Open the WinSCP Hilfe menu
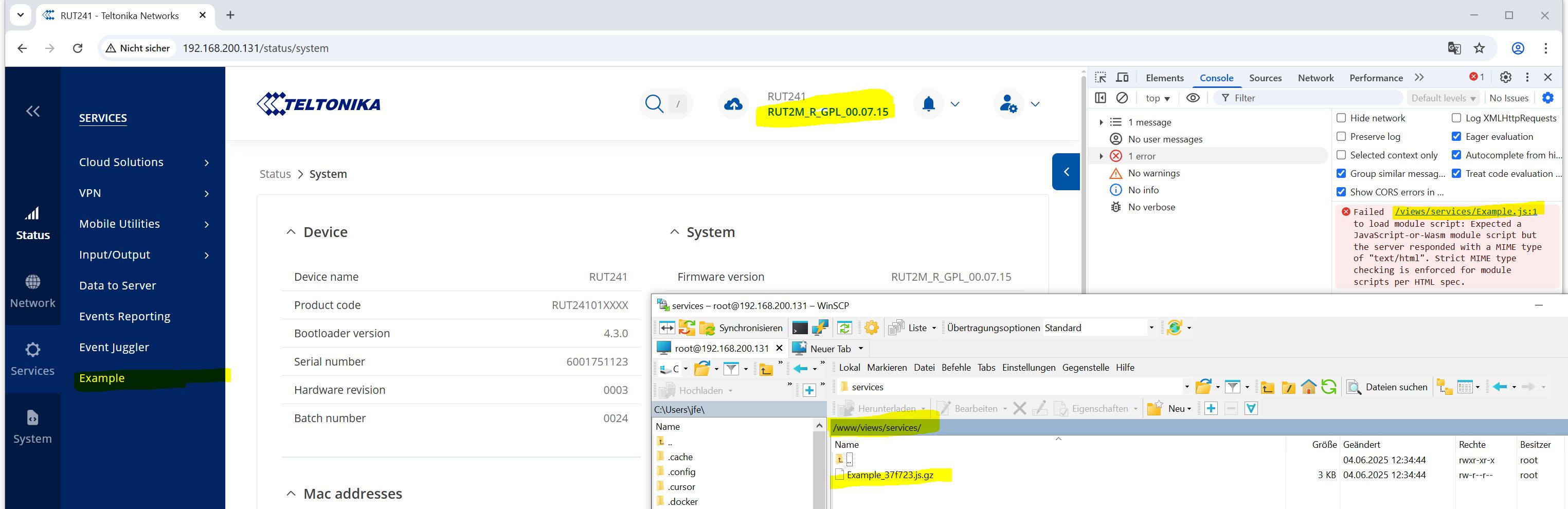1568x509 pixels. (1125, 368)
